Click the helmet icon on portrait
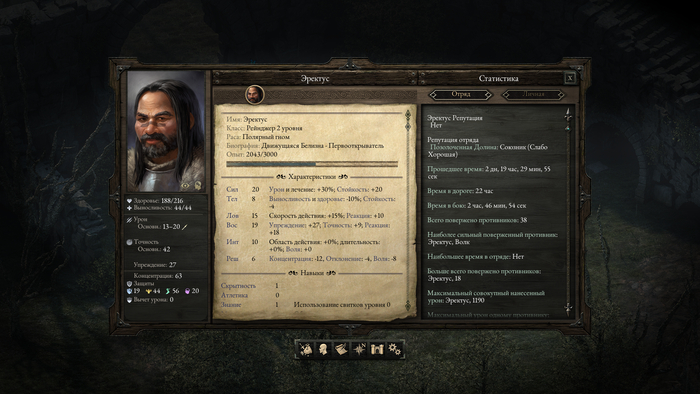This screenshot has height=394, width=700. pyautogui.click(x=198, y=185)
